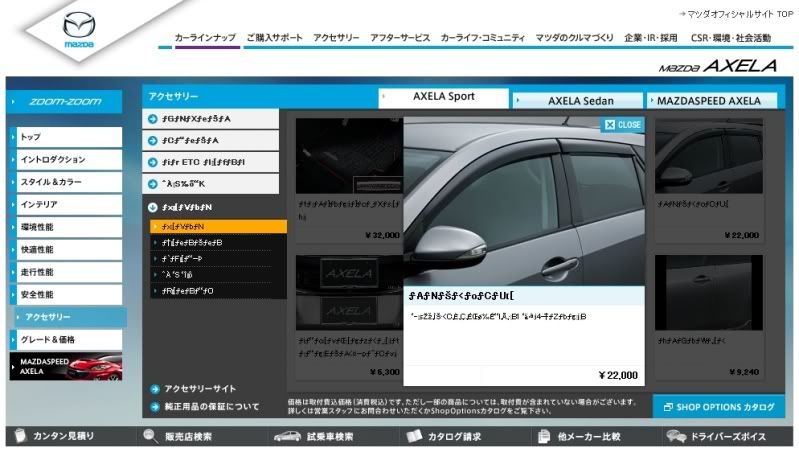Switch to the AXELA Sedan tab

(x=578, y=100)
